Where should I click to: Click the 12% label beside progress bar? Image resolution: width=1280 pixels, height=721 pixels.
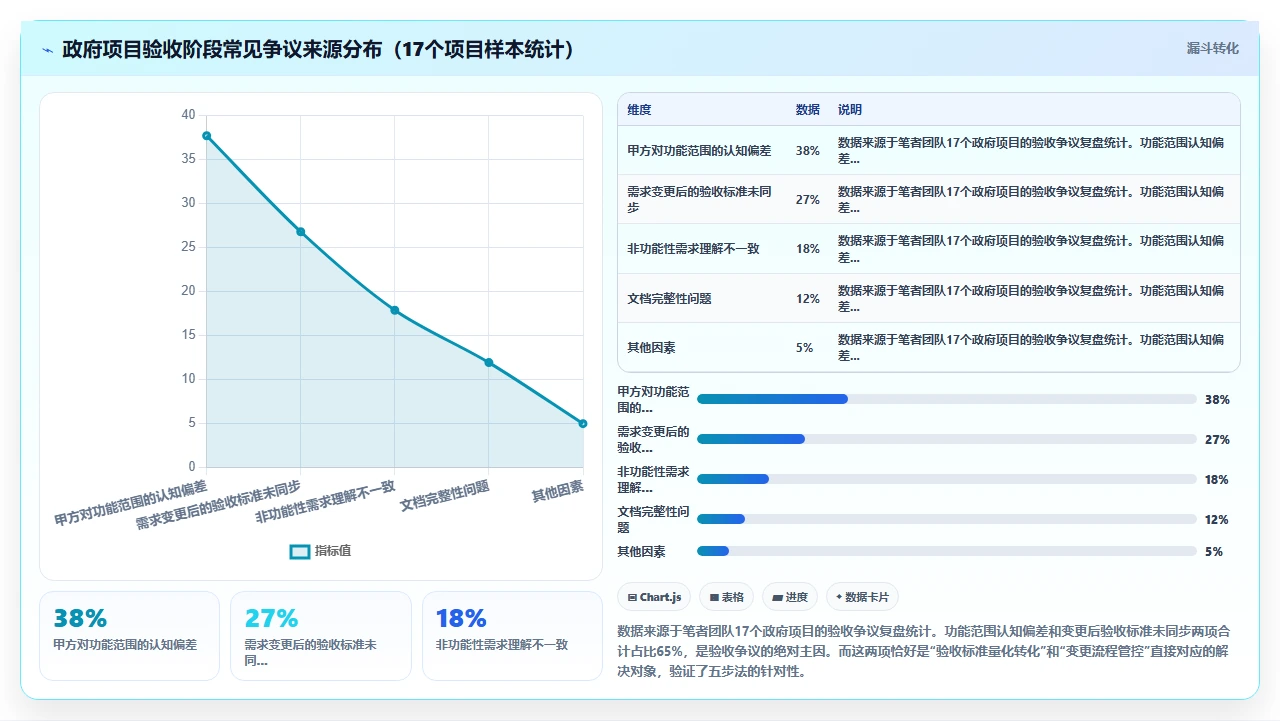click(1217, 520)
